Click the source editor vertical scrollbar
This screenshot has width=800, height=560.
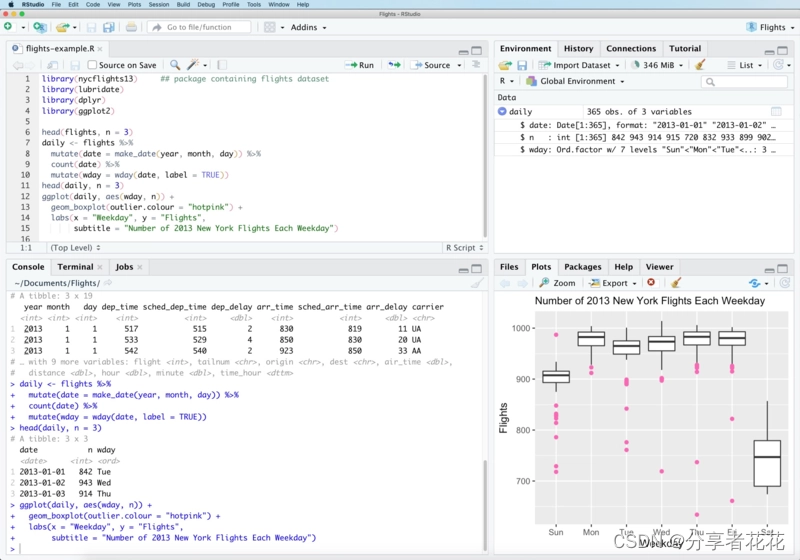coord(485,156)
